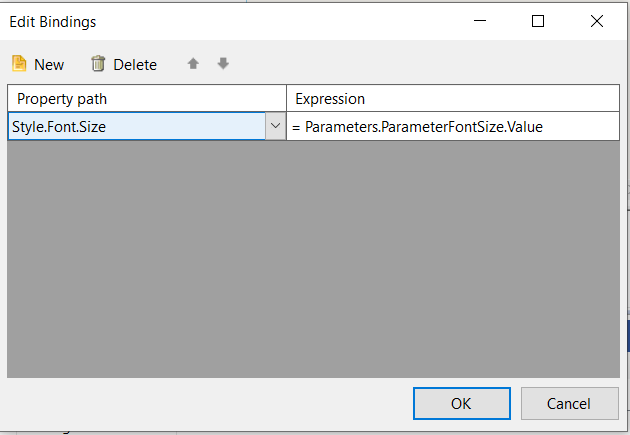Viewport: 630px width, 435px height.
Task: Move the binding up with the up arrow
Action: [x=193, y=64]
